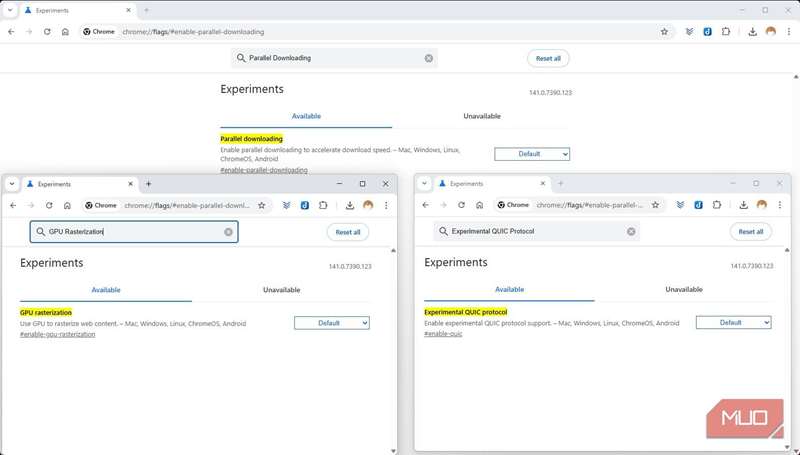The width and height of the screenshot is (800, 455).
Task: Switch to the Unavailable tab in the top window
Action: [x=481, y=116]
